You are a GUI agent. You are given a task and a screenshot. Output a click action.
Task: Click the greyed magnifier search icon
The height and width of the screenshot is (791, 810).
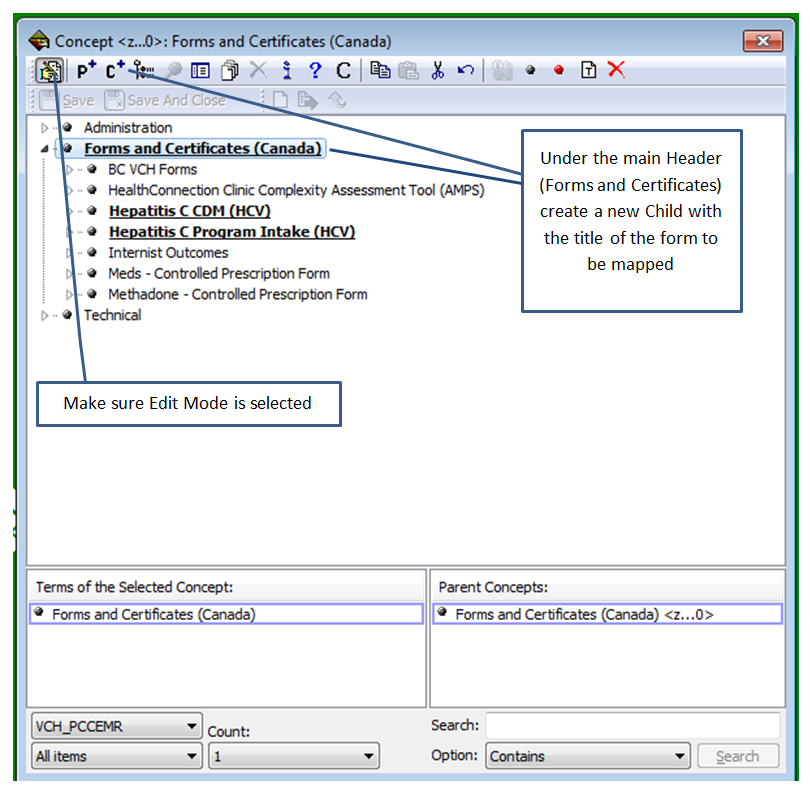pos(173,70)
